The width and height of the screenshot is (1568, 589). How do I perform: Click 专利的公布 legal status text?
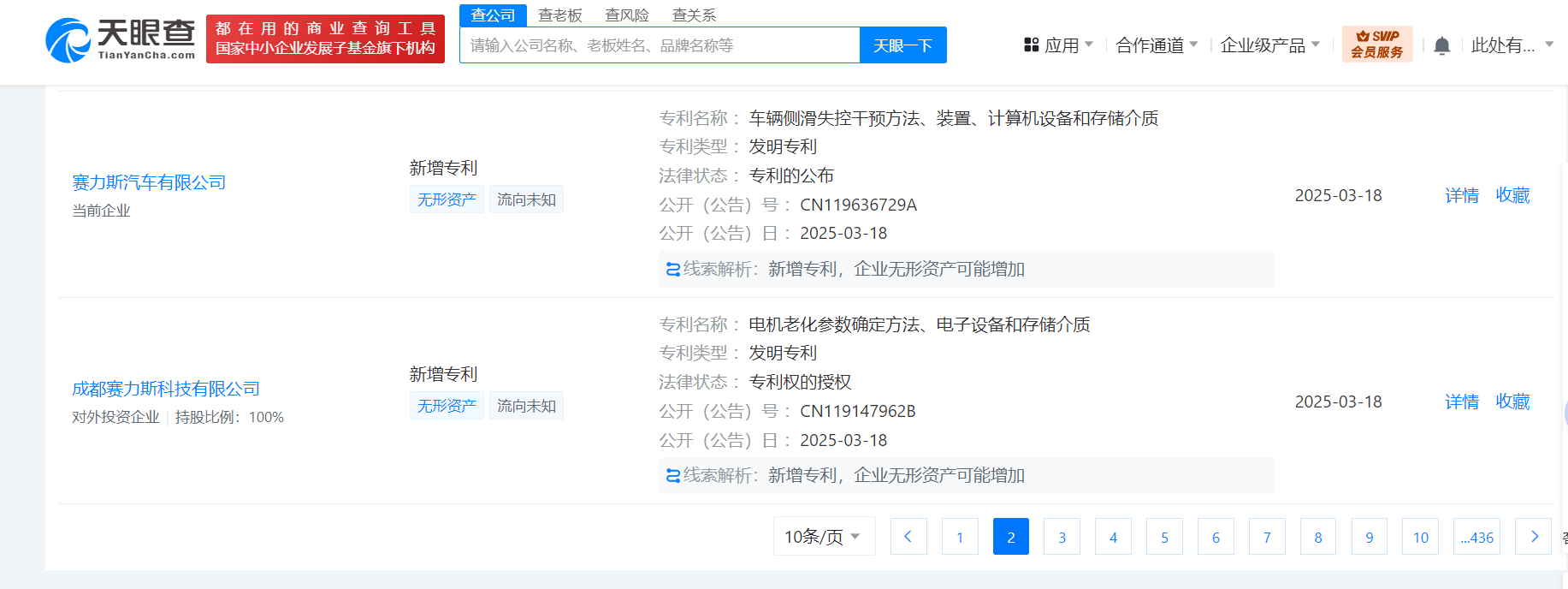pyautogui.click(x=791, y=176)
